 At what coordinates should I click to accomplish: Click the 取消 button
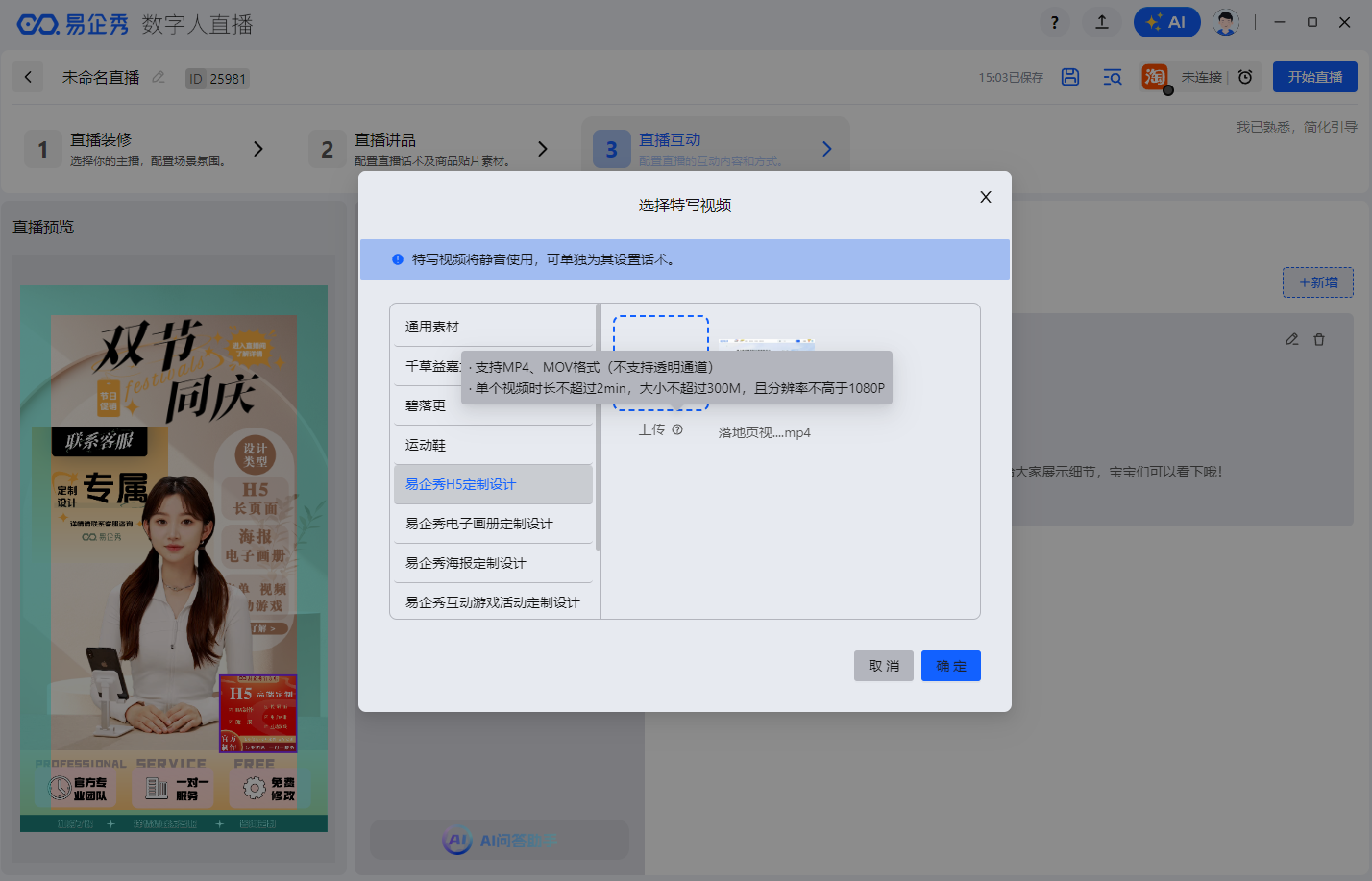click(884, 666)
